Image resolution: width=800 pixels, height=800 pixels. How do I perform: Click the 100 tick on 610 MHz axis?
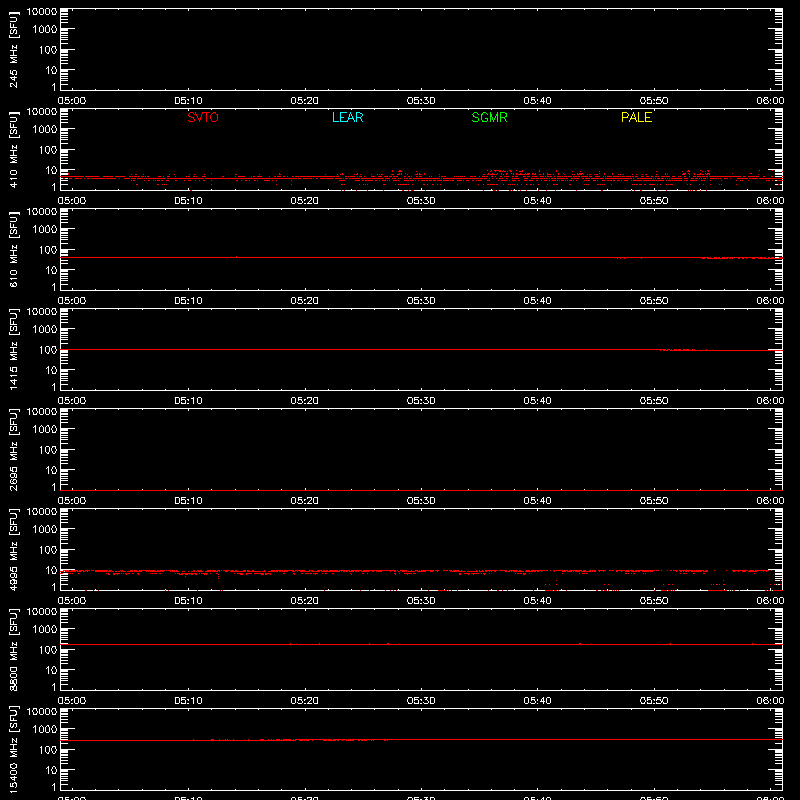tap(48, 250)
